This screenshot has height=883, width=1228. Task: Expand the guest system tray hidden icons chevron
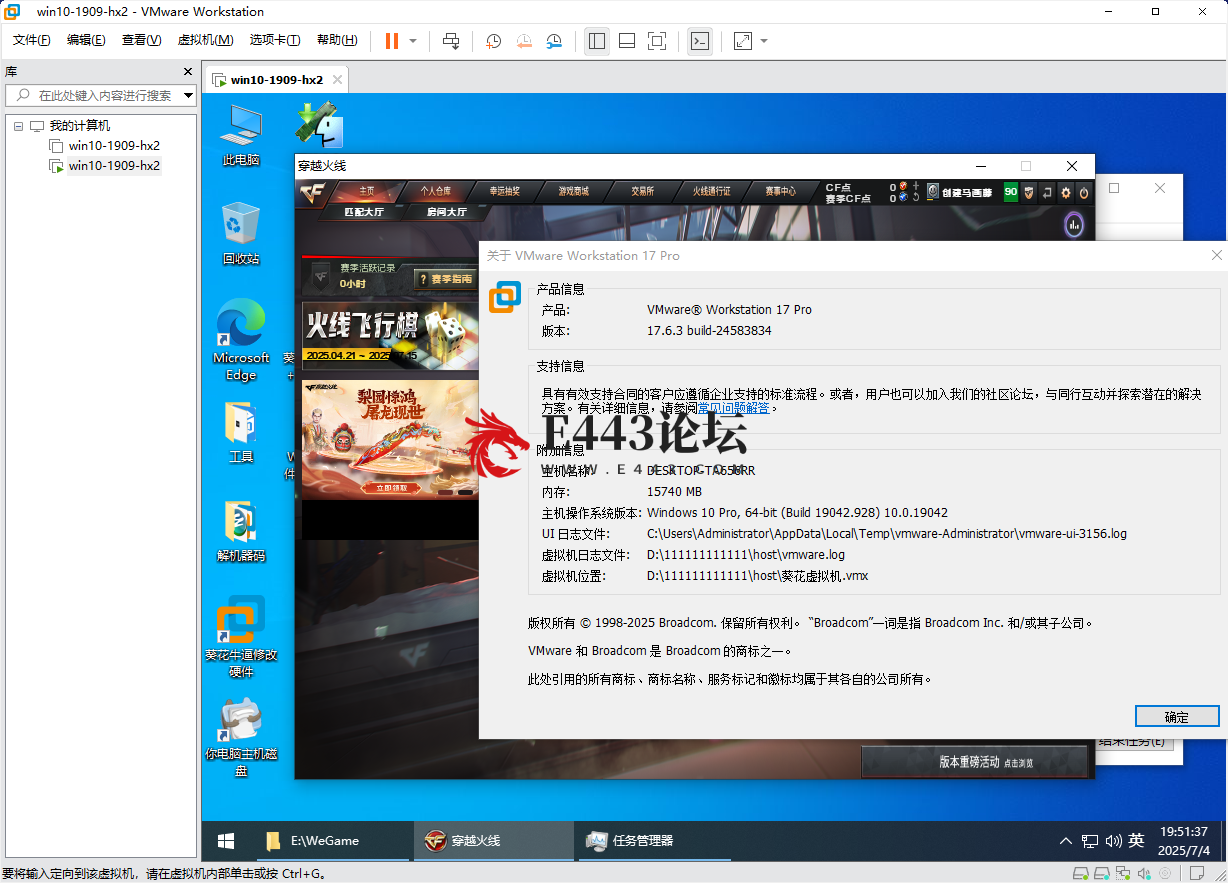pyautogui.click(x=1067, y=841)
